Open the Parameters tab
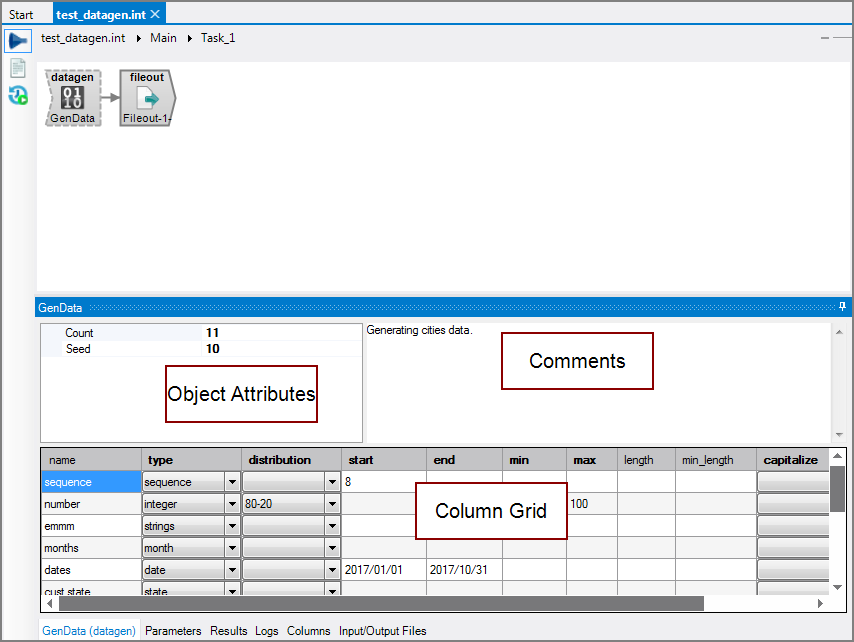The width and height of the screenshot is (854, 642). [x=173, y=631]
